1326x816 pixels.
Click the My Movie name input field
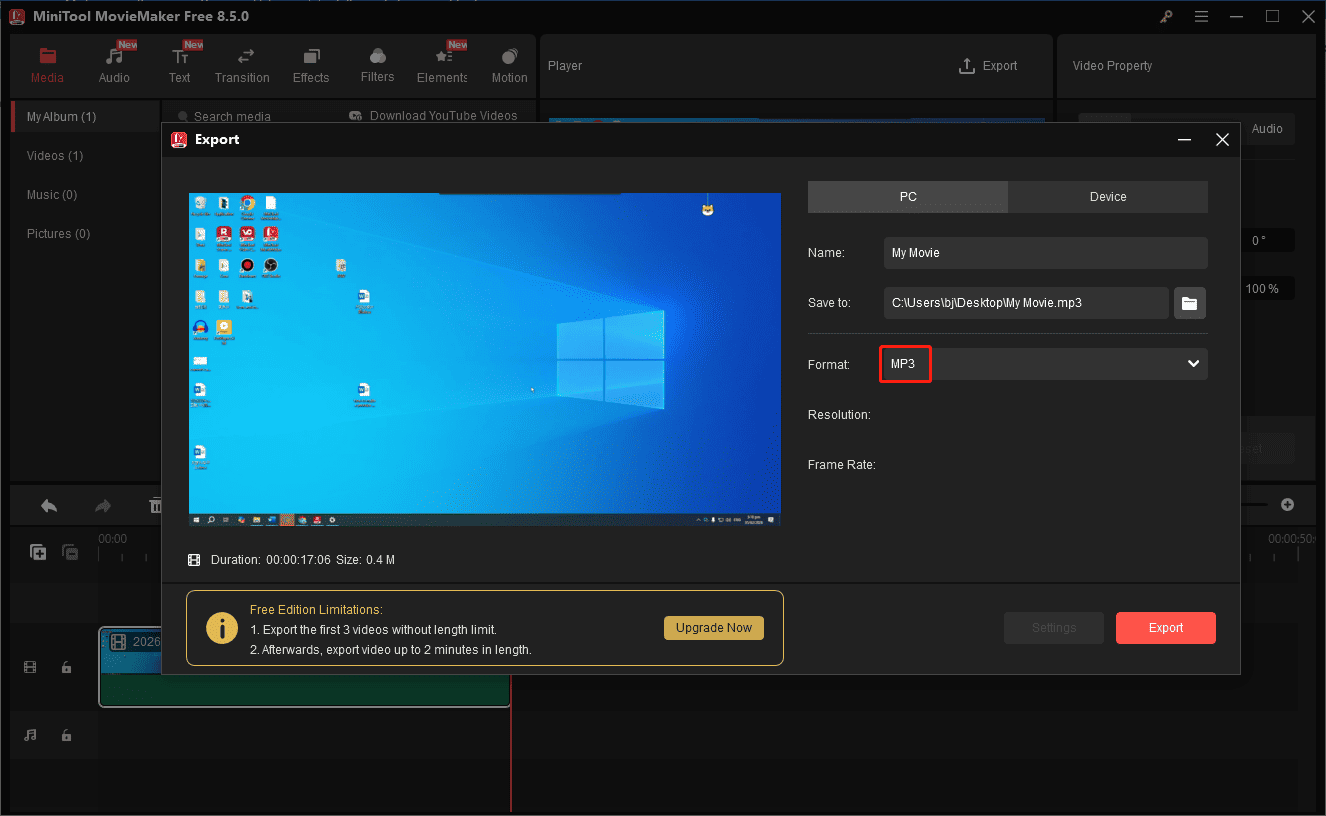1044,253
